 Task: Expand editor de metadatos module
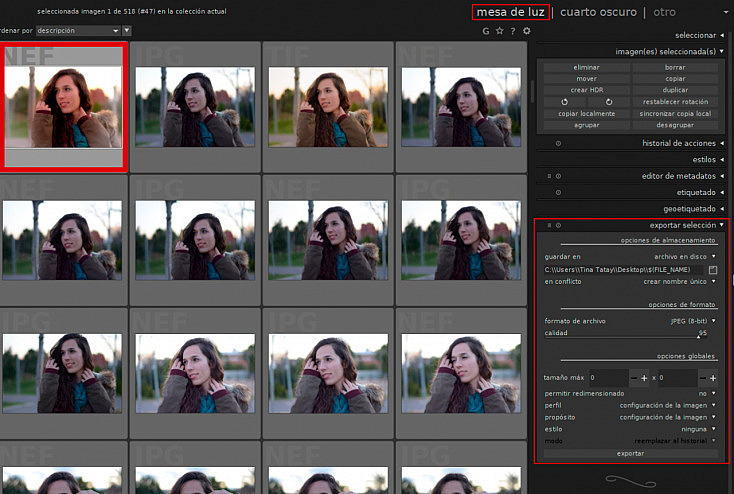point(683,176)
